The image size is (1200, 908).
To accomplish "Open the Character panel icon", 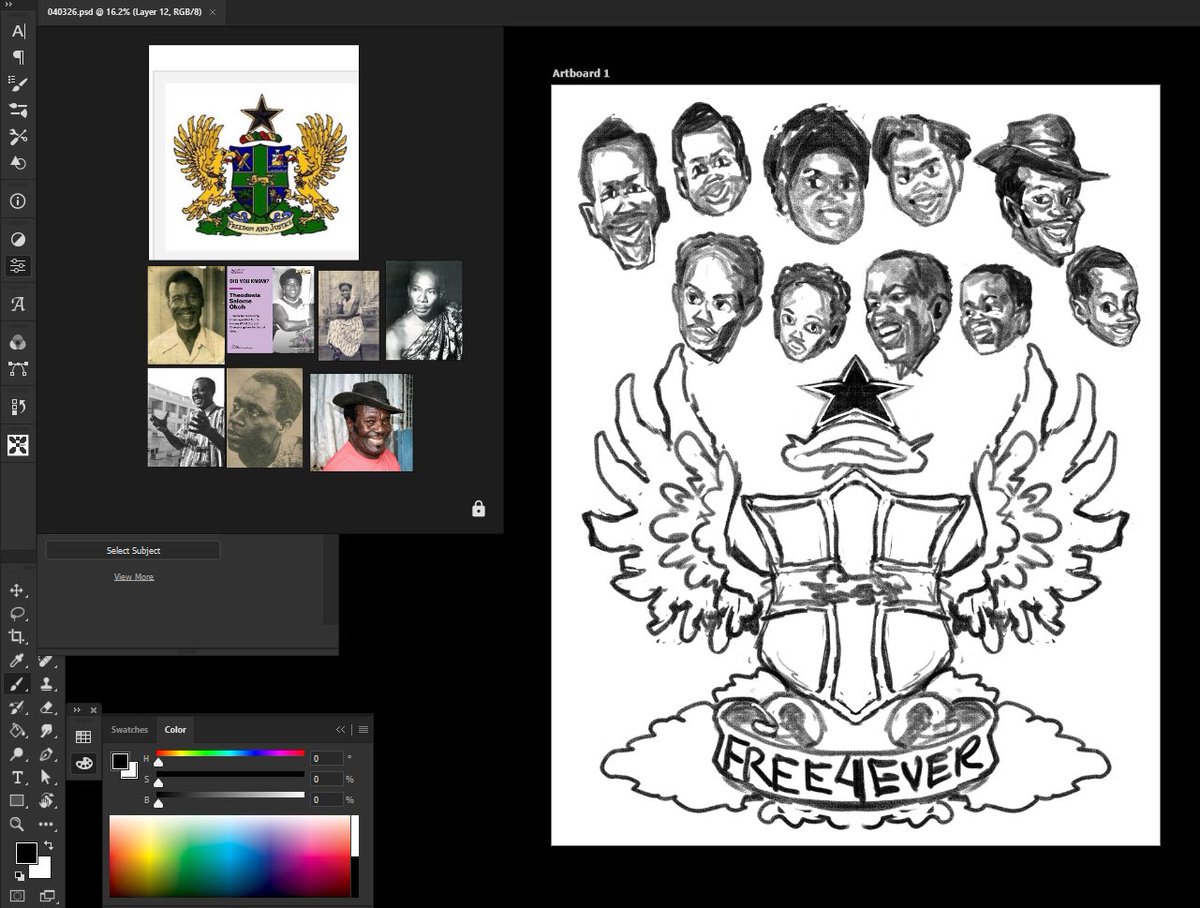I will [x=18, y=31].
